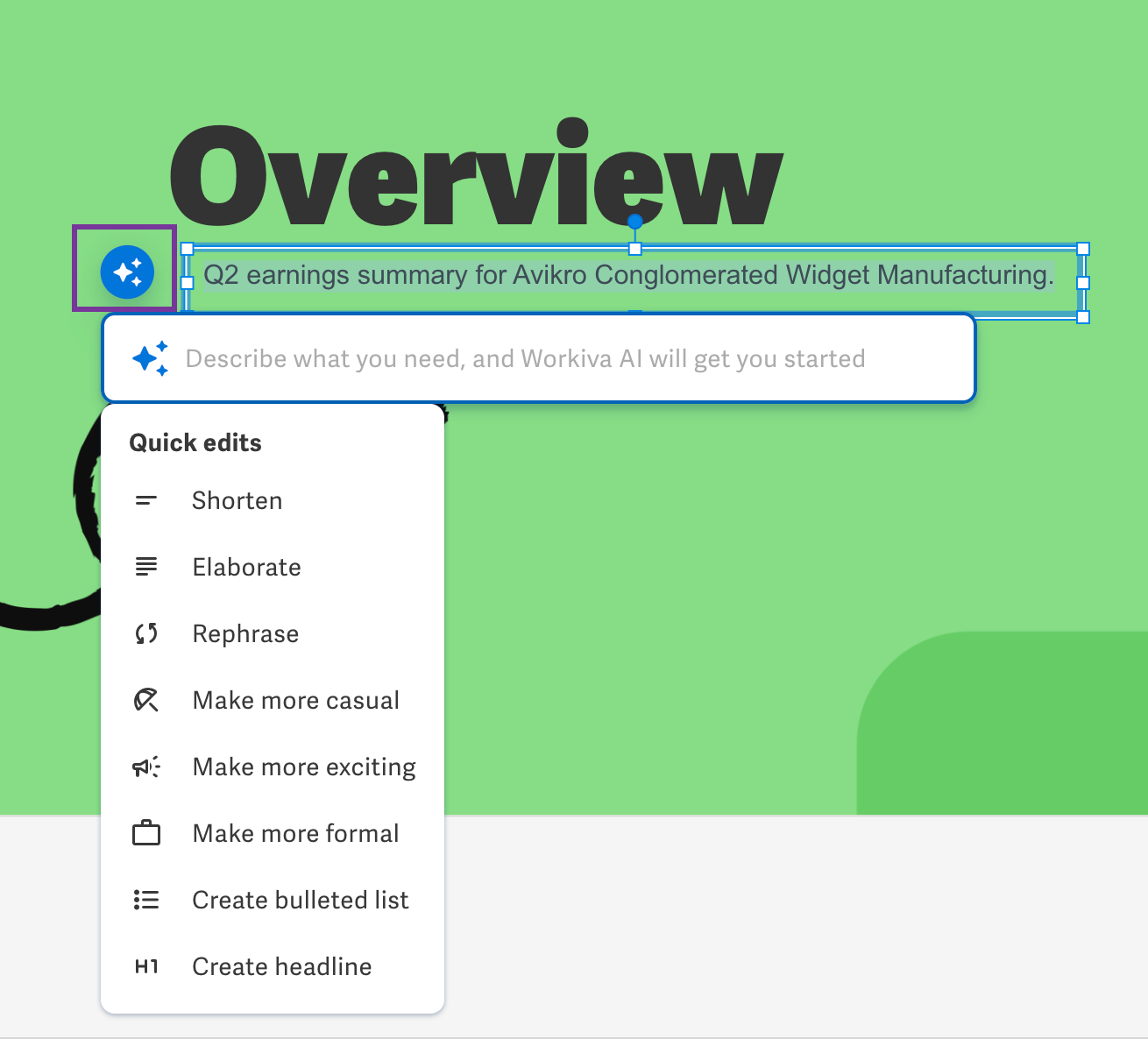The width and height of the screenshot is (1148, 1039).
Task: Click the blue Workiva AI sparkle button
Action: (x=127, y=272)
